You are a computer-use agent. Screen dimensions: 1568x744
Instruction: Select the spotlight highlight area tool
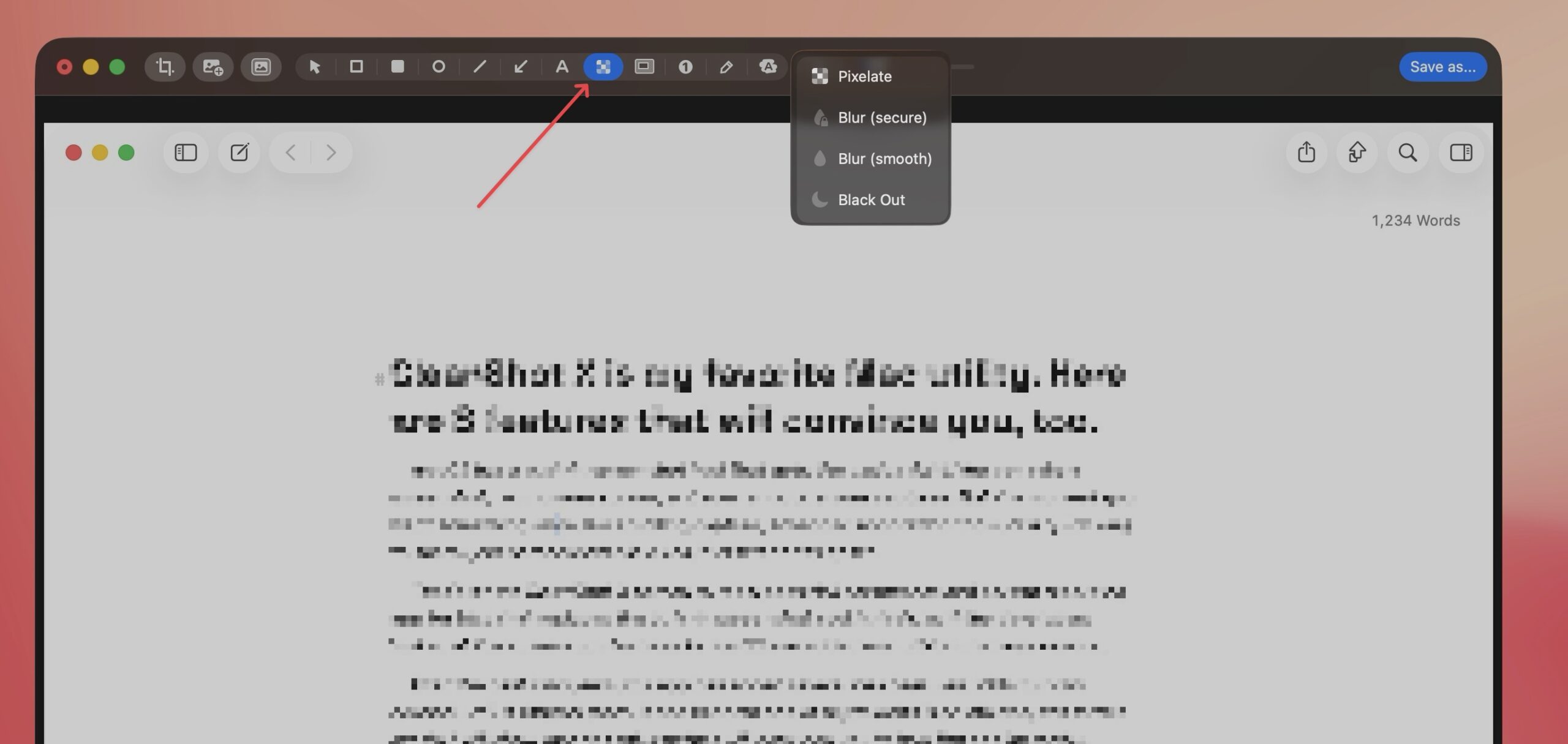click(644, 66)
